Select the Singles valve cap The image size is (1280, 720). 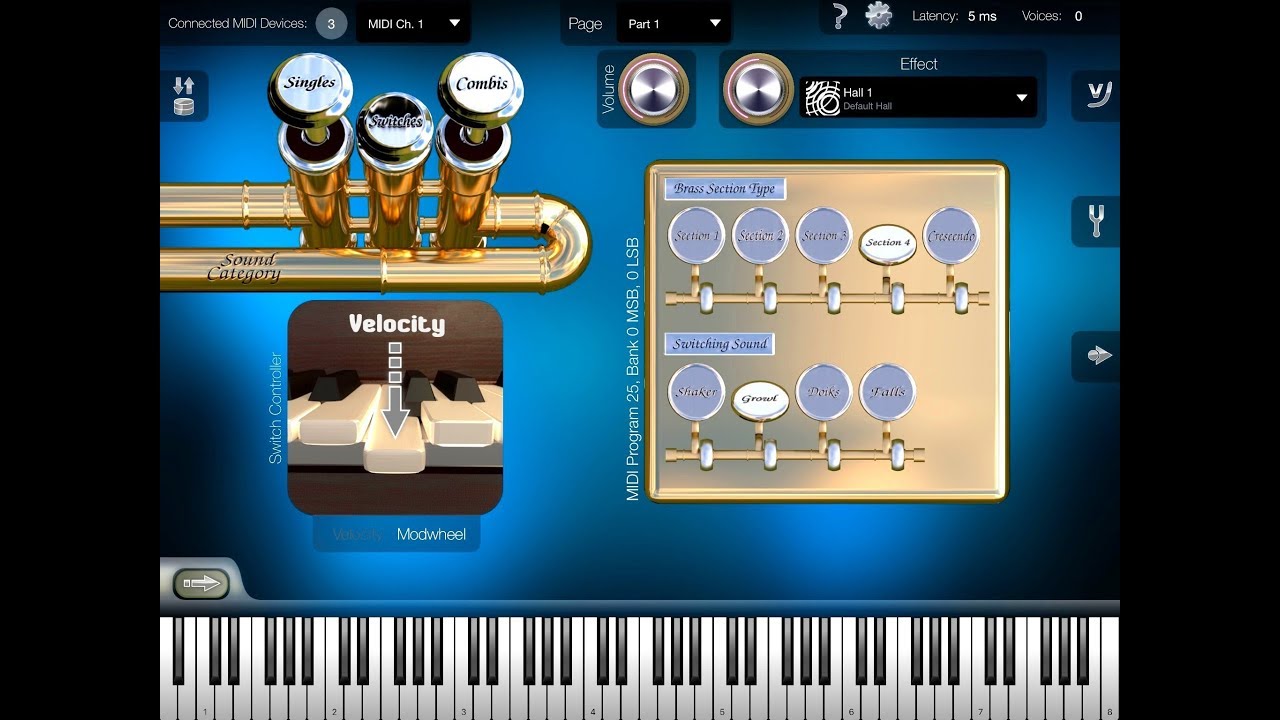point(310,88)
